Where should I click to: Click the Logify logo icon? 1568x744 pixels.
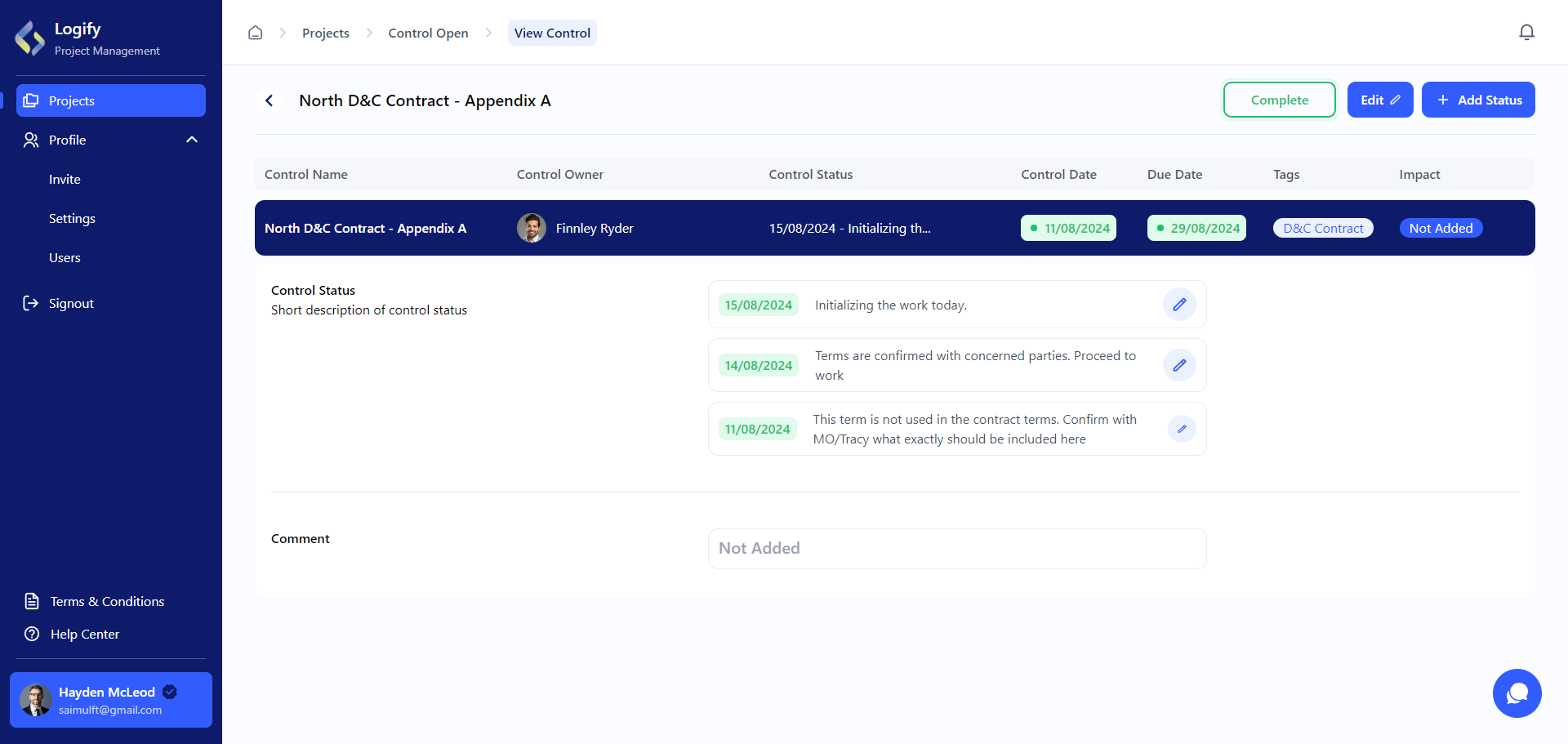30,38
